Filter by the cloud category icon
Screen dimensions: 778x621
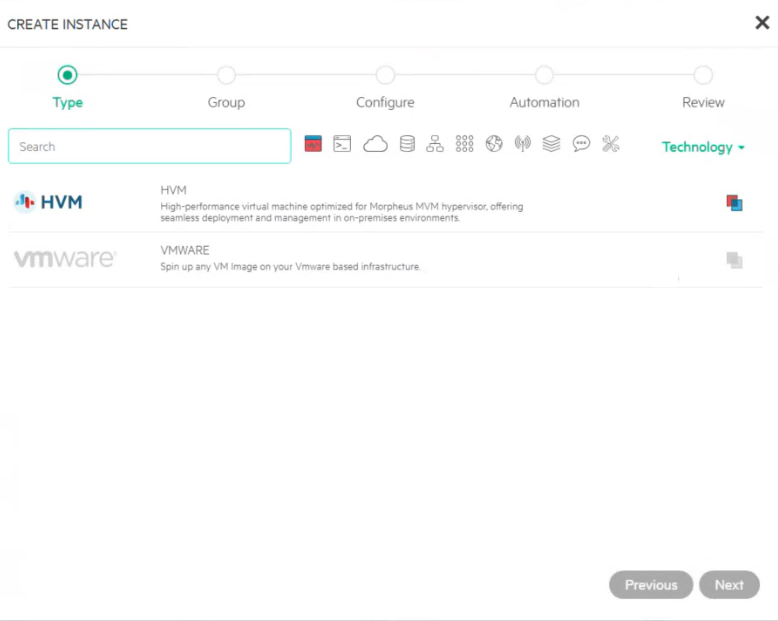click(375, 144)
